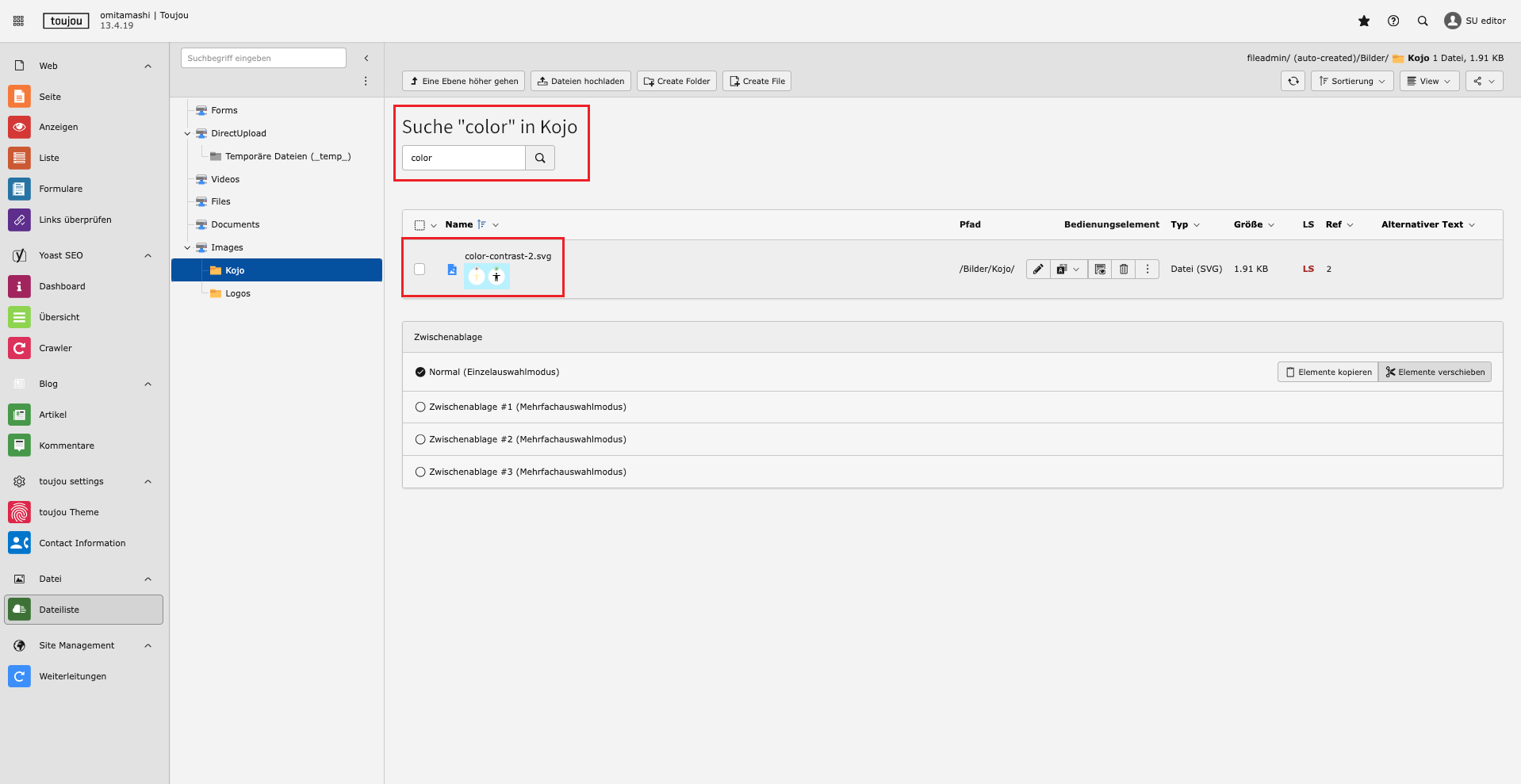Select Zwischenablage #3 radio option
Viewport: 1521px width, 784px height.
tap(420, 472)
